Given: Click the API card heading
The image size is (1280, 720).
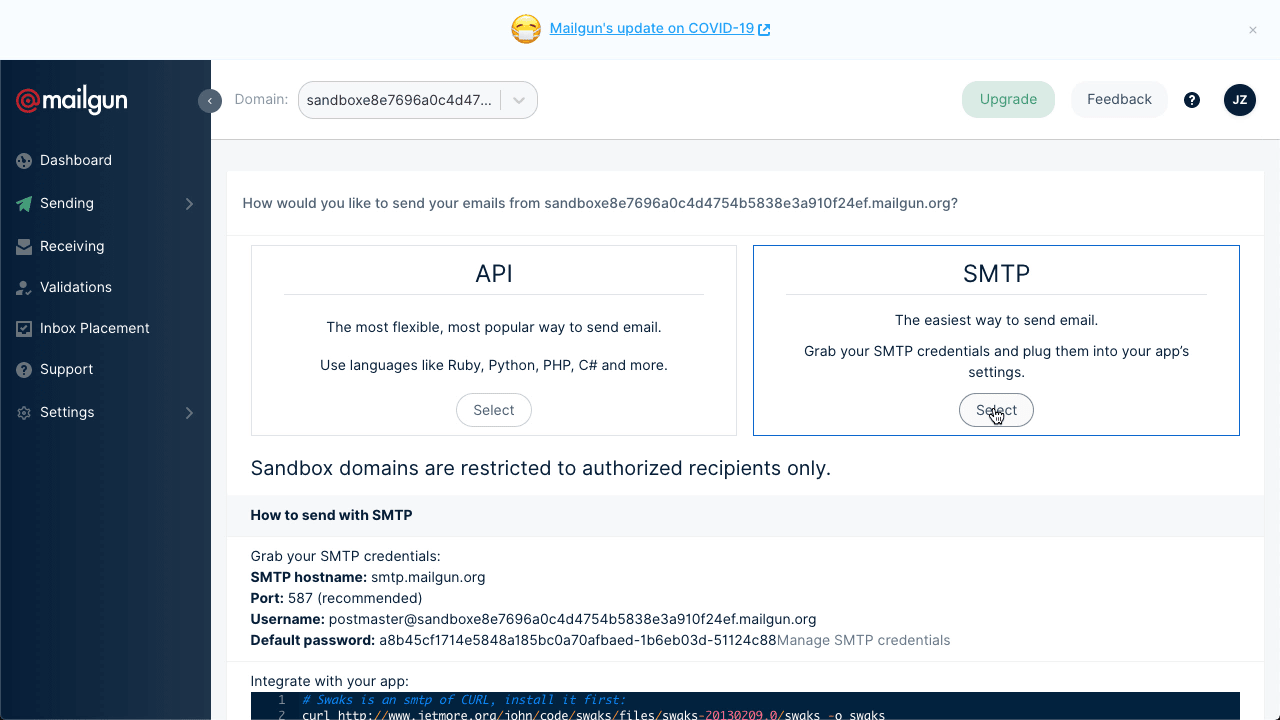Looking at the screenshot, I should pyautogui.click(x=494, y=274).
